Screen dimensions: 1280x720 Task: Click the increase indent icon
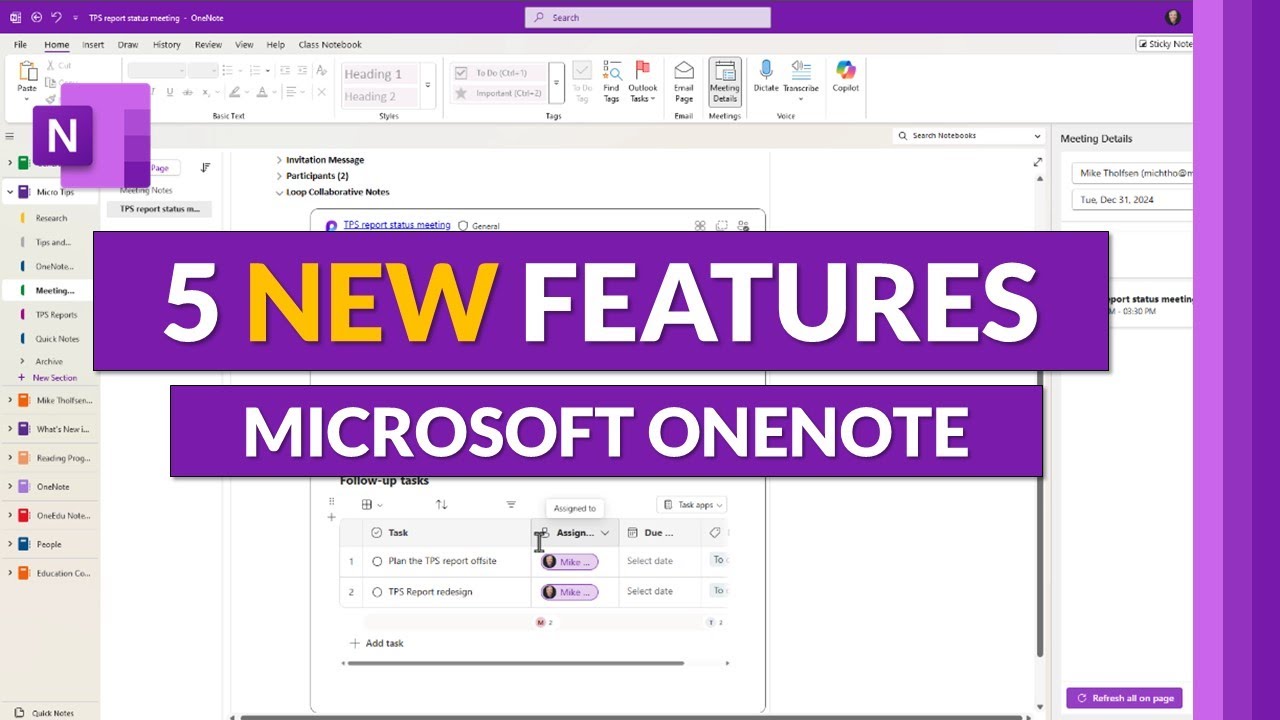point(302,70)
